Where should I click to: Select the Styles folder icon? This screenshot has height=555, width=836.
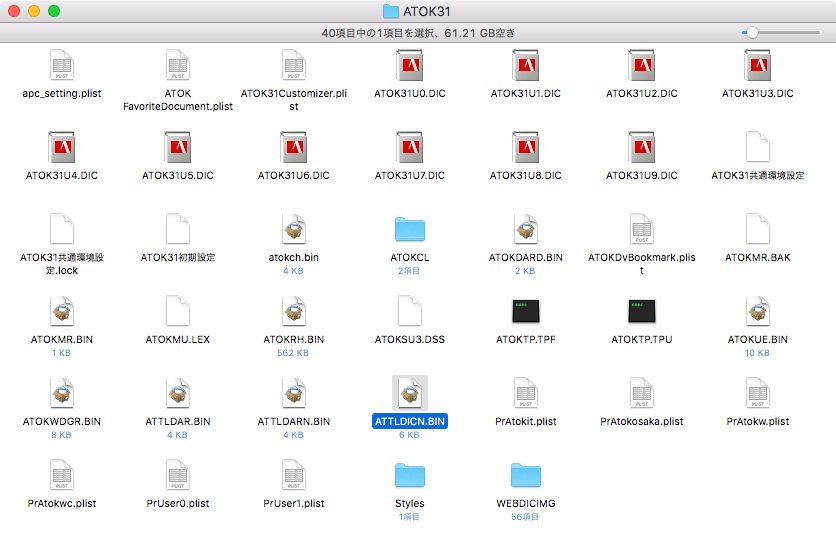(409, 476)
